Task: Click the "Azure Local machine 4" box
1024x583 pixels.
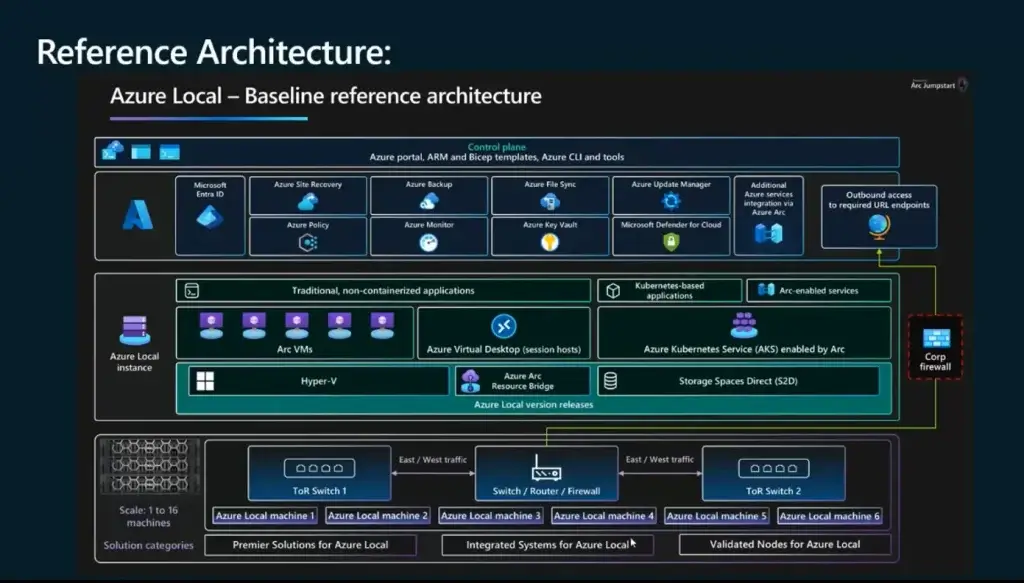Action: click(603, 516)
